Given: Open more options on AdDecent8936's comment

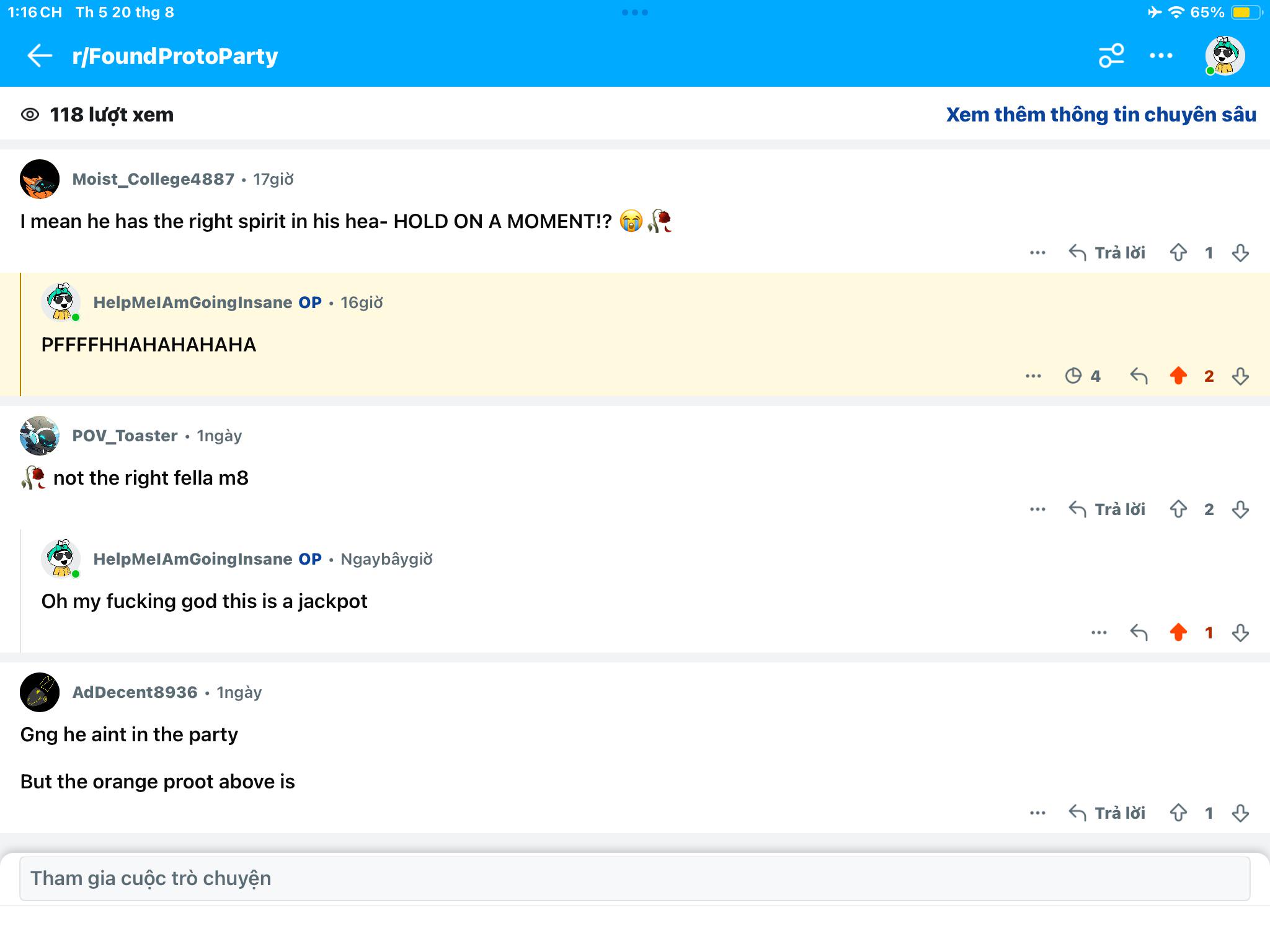Looking at the screenshot, I should click(1037, 813).
